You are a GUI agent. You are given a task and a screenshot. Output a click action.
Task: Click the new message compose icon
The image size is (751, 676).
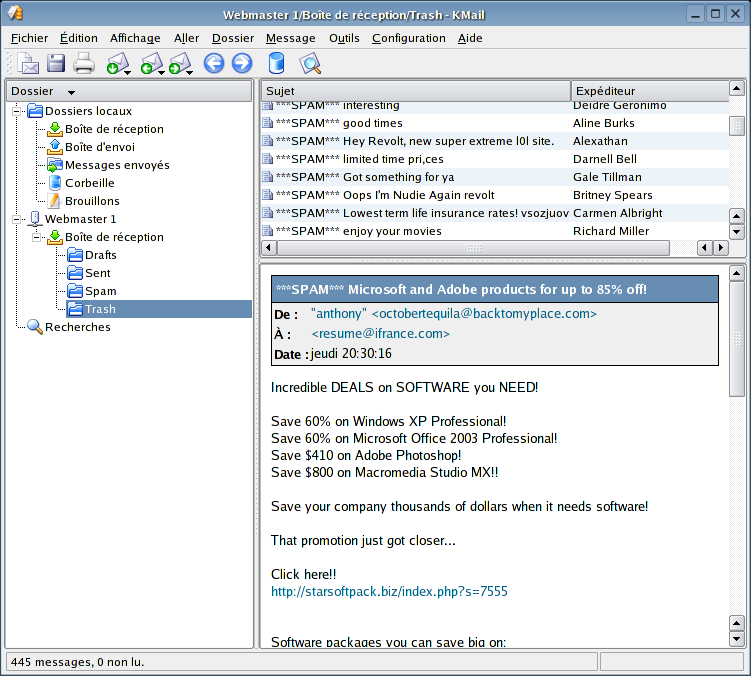coord(29,65)
